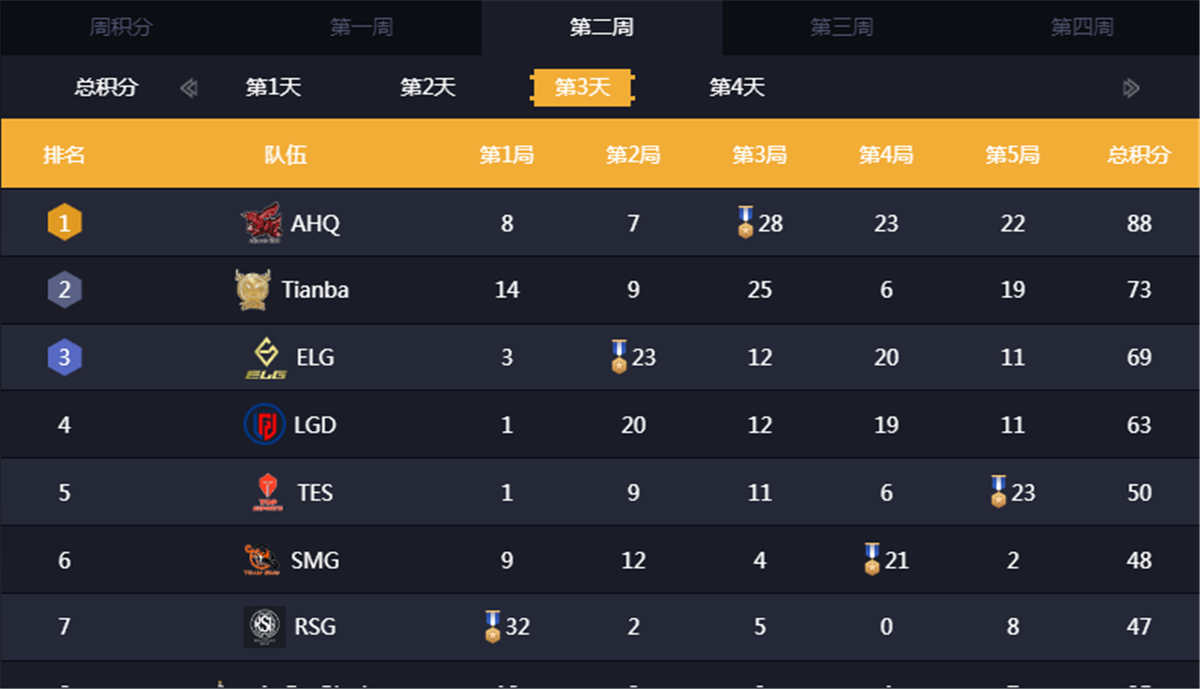Open the 周积分 tab
The image size is (1200, 689).
(120, 28)
